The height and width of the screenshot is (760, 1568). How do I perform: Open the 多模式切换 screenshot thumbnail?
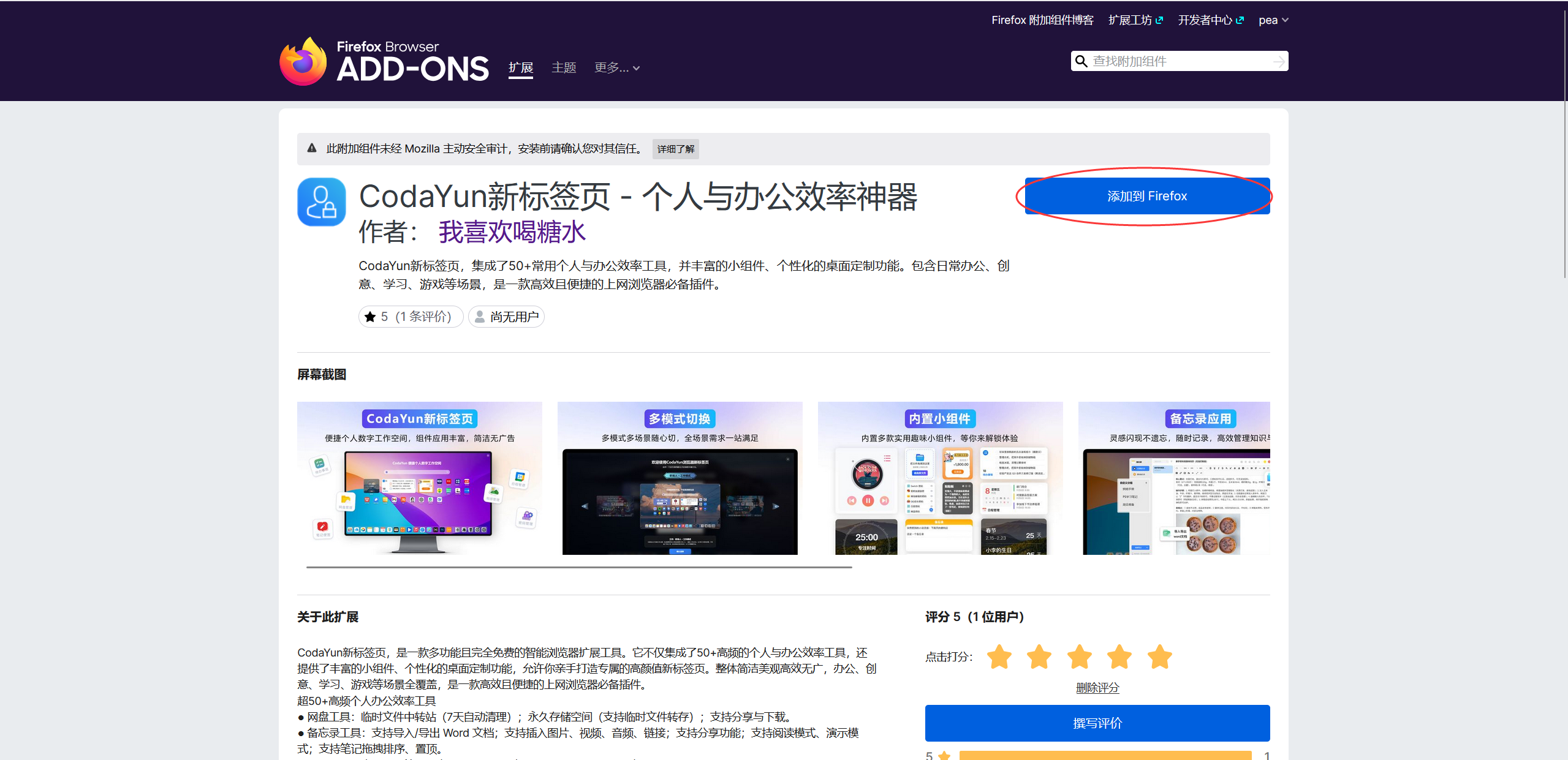coord(680,478)
